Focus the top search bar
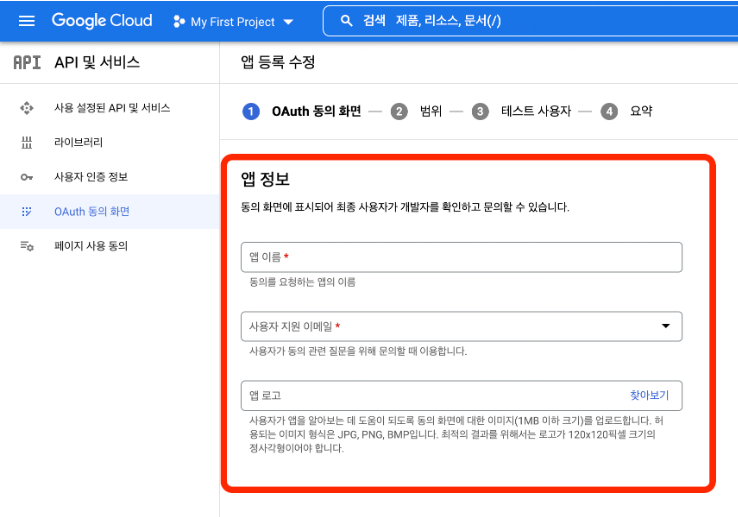Viewport: 738px width, 517px height. [530, 21]
